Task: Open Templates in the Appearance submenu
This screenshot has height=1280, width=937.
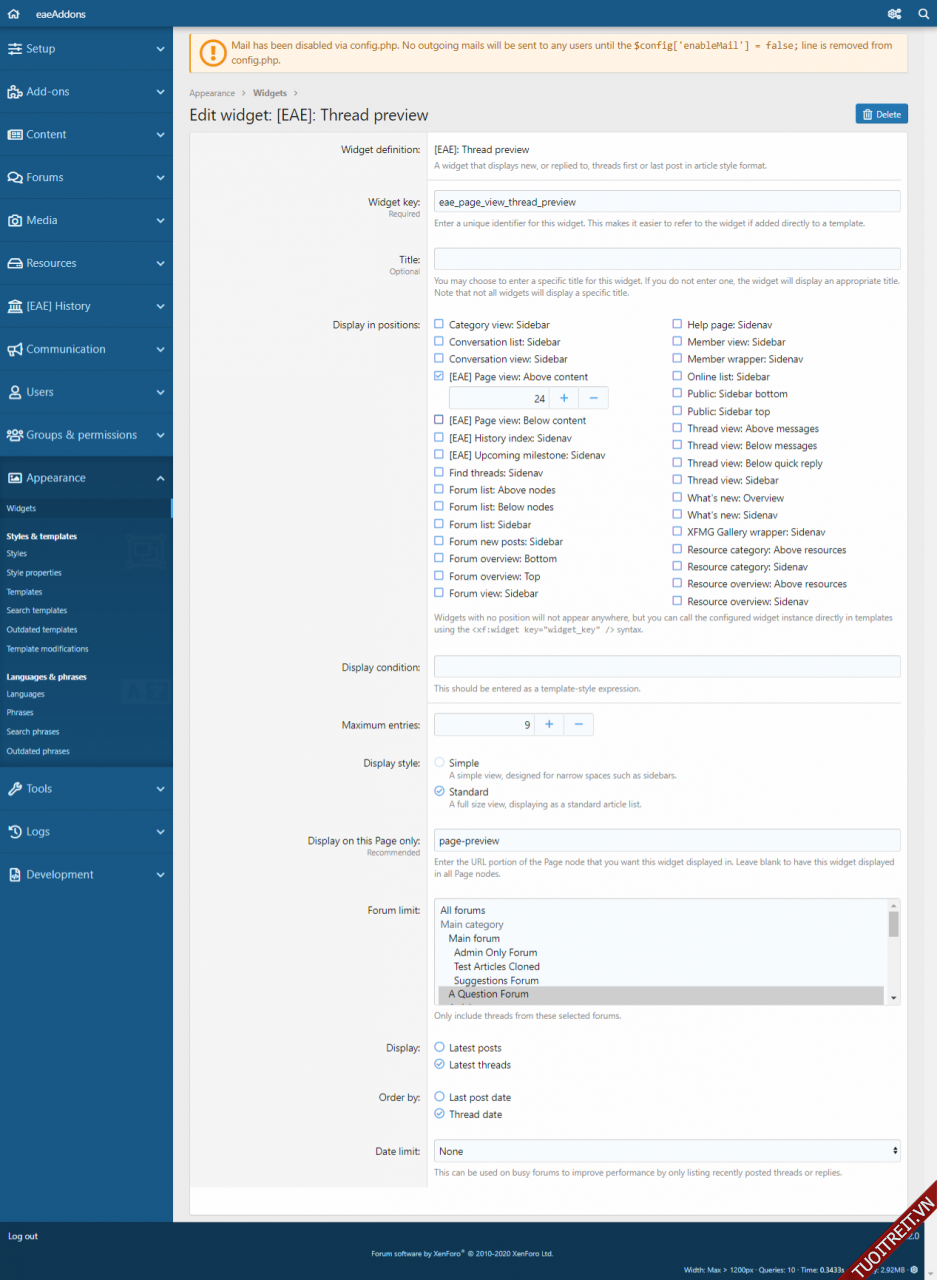Action: tap(24, 592)
